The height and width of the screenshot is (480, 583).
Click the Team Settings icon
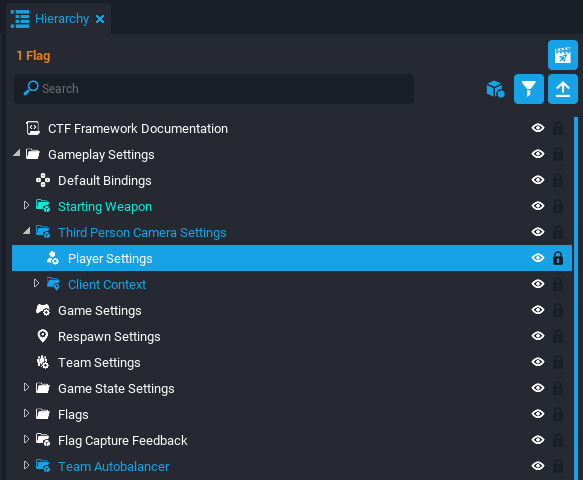43,362
